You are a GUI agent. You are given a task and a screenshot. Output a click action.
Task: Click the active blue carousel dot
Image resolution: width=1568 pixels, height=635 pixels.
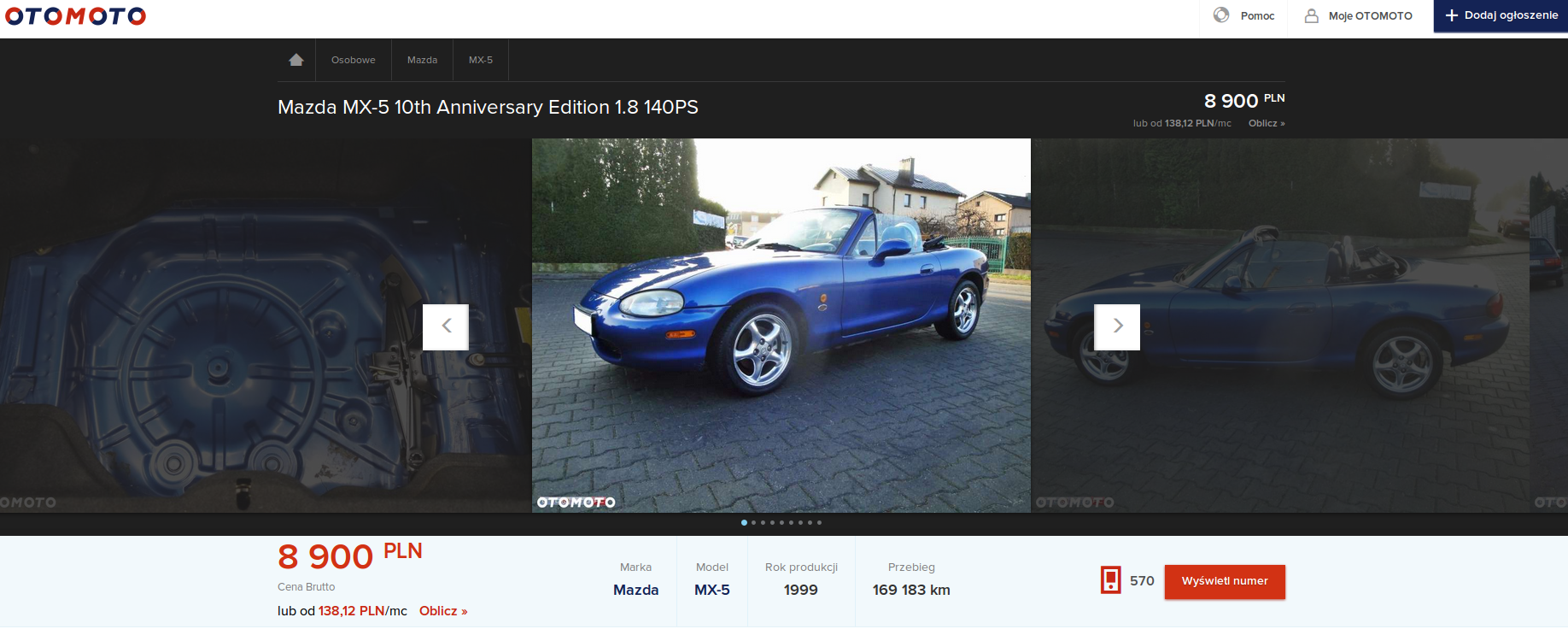[744, 522]
